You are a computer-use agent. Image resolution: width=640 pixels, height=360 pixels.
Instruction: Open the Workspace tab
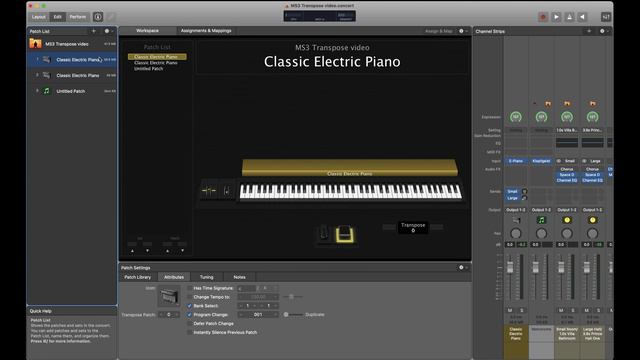point(147,31)
